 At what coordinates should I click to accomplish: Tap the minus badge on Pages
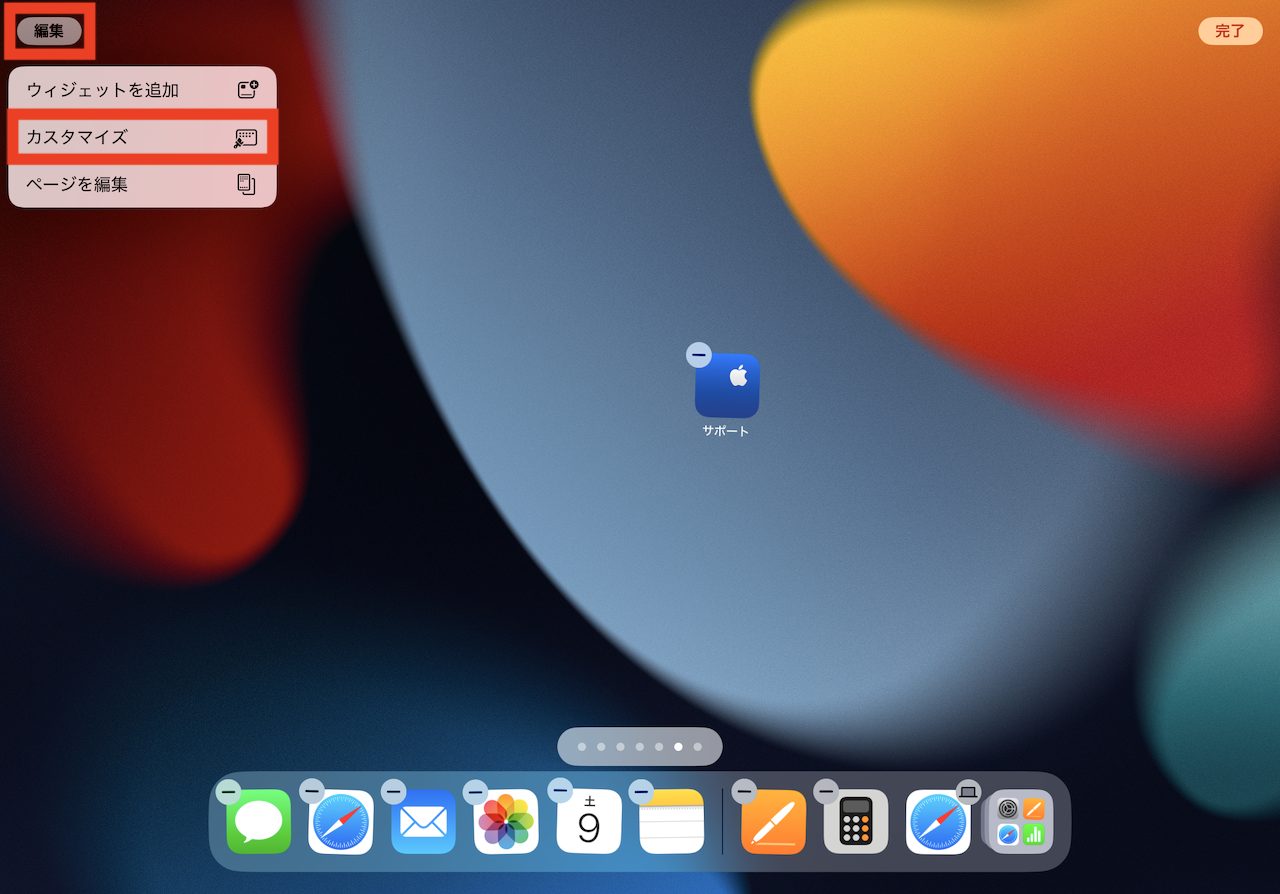(744, 792)
